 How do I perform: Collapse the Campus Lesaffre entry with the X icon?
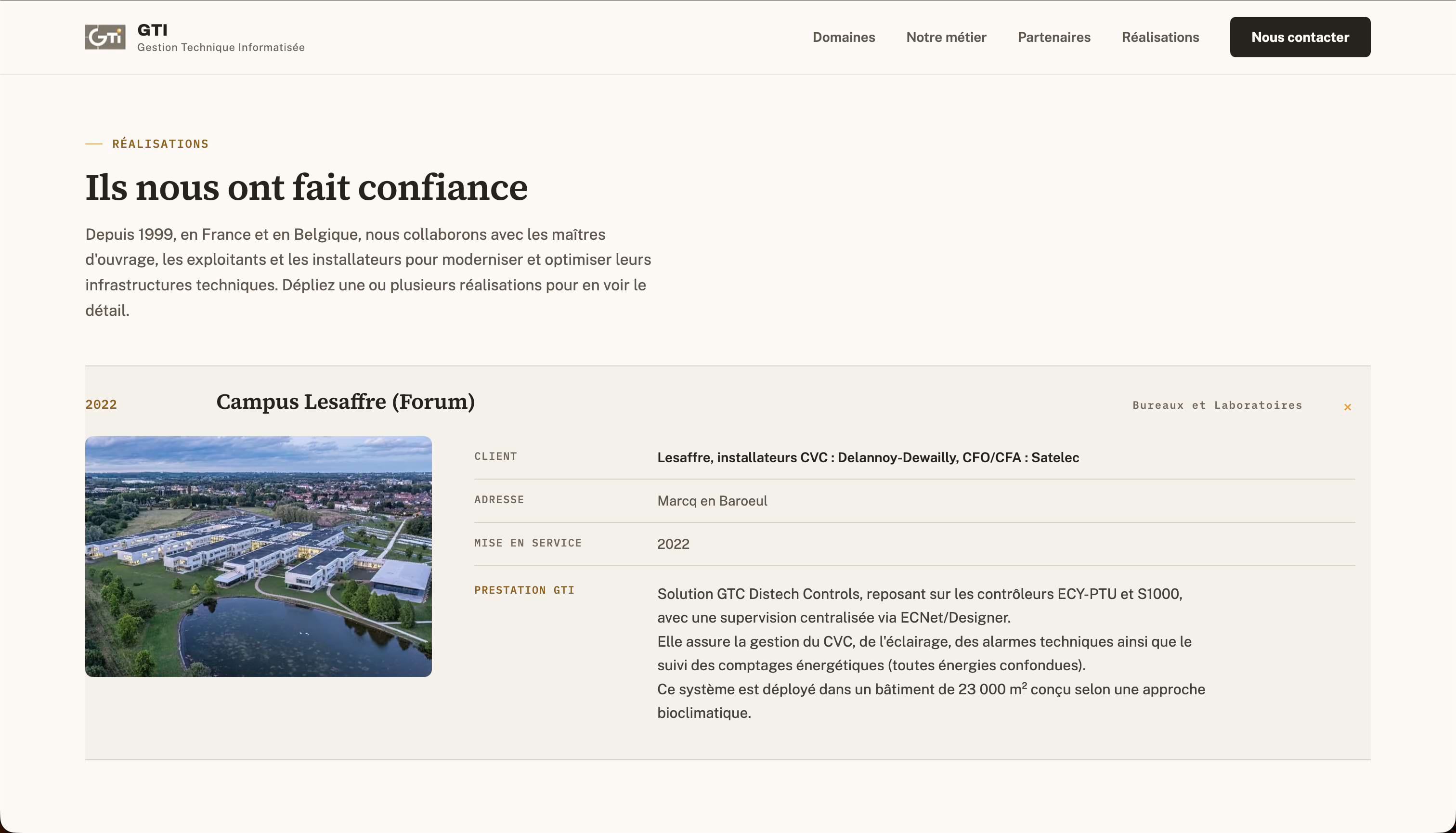1347,407
